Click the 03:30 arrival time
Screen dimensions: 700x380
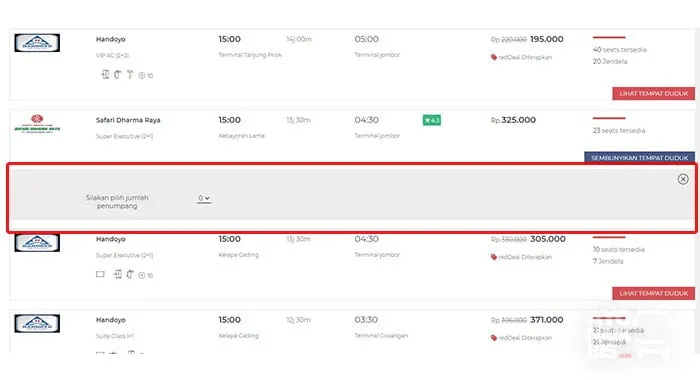(366, 320)
